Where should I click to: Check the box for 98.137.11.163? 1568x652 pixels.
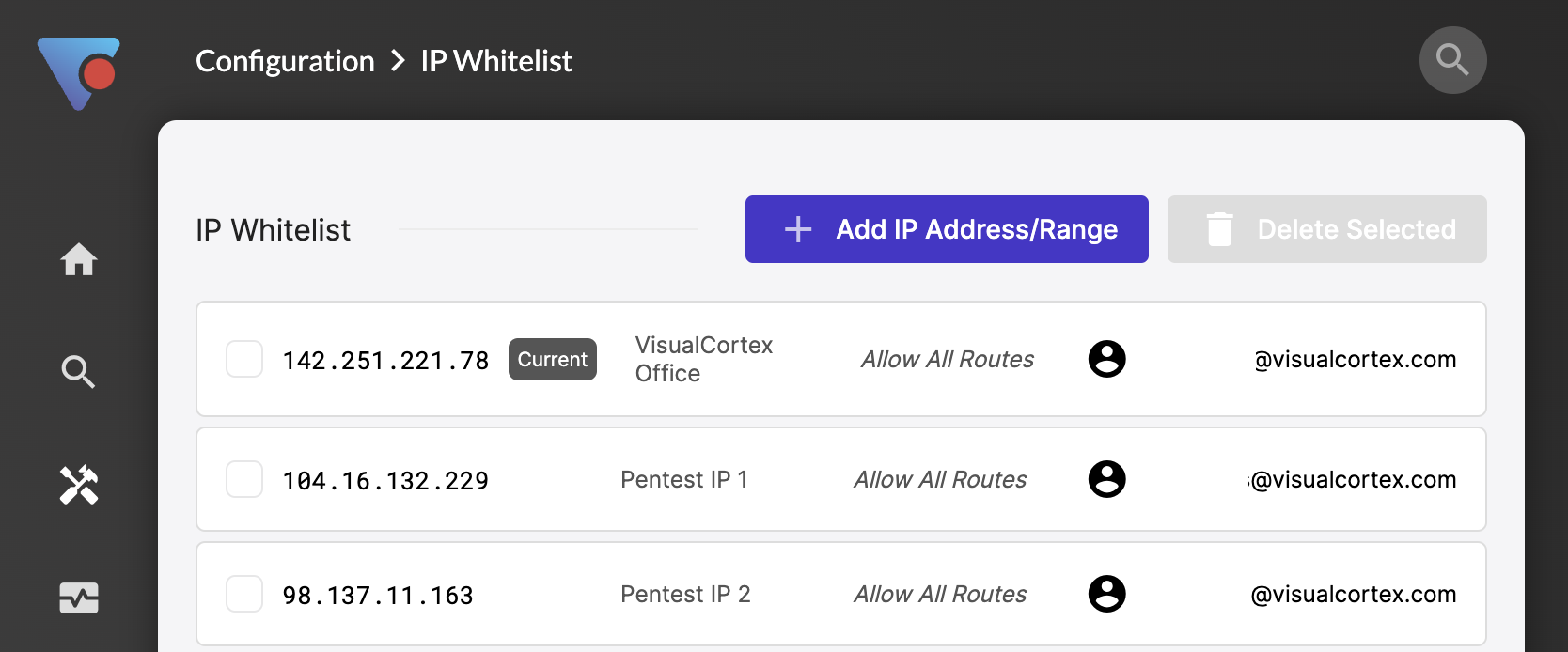coord(244,594)
